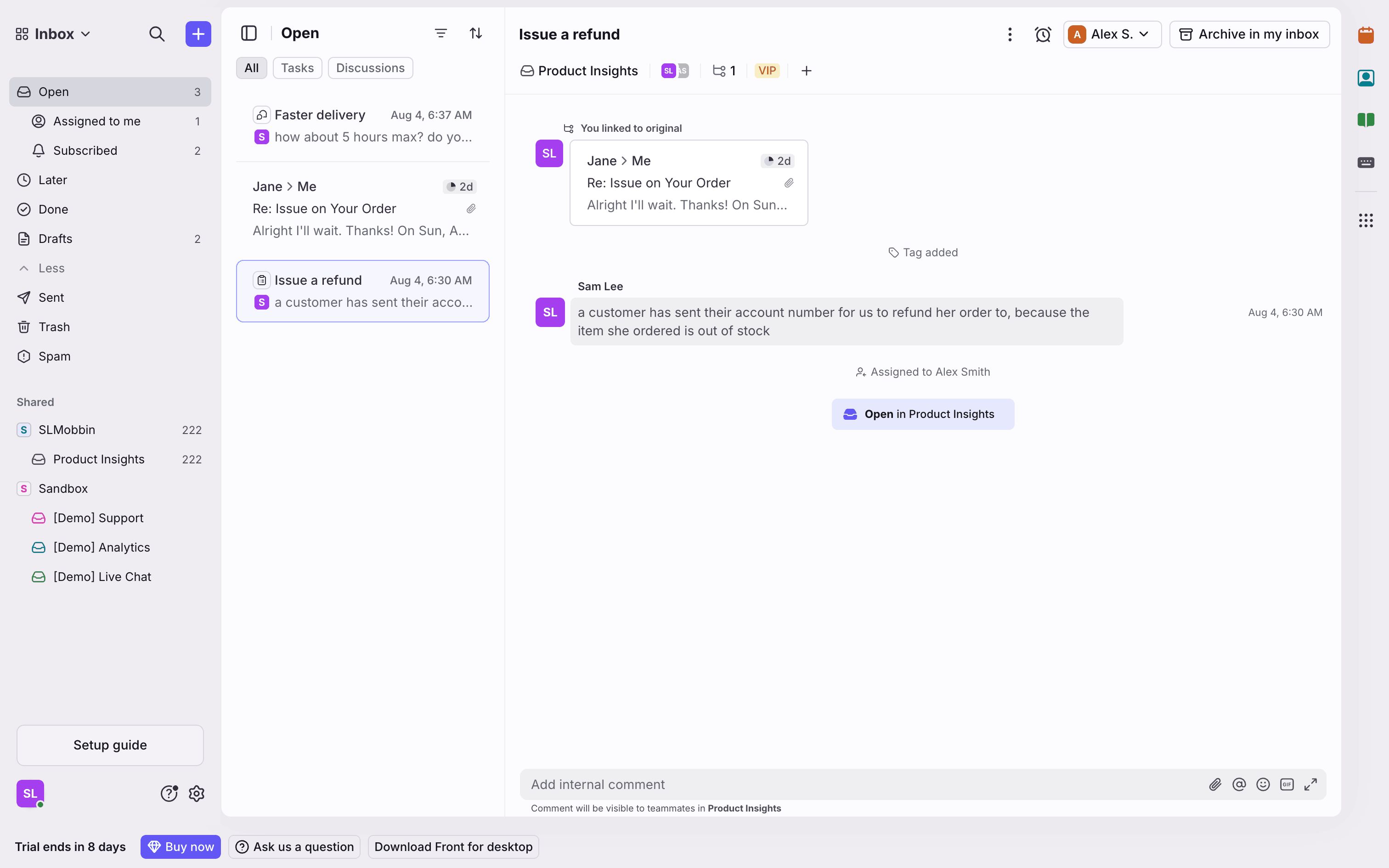The height and width of the screenshot is (868, 1389).
Task: Click the attach file paperclip in comment box
Action: pyautogui.click(x=1214, y=784)
